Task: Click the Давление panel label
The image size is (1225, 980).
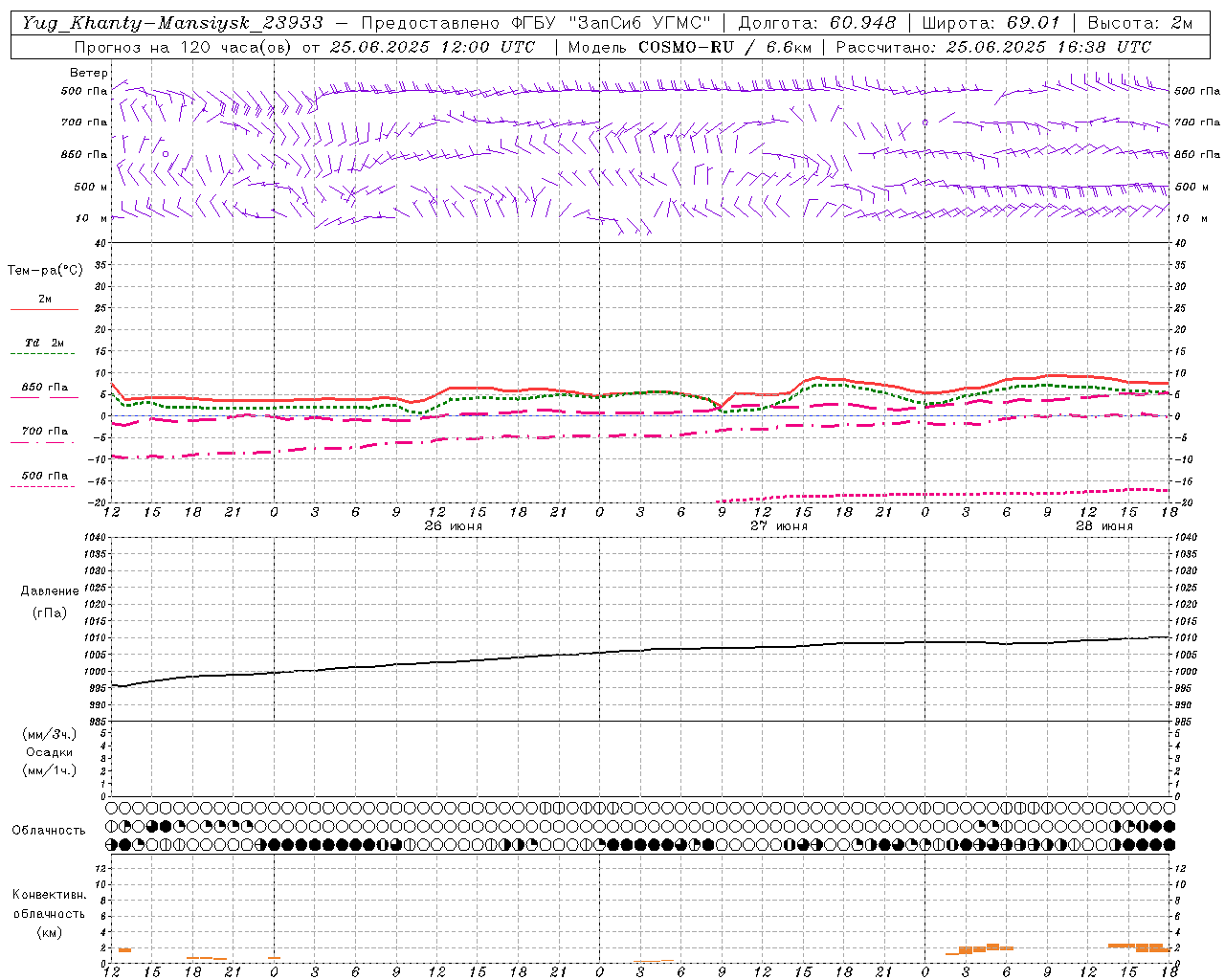Action: [x=50, y=591]
